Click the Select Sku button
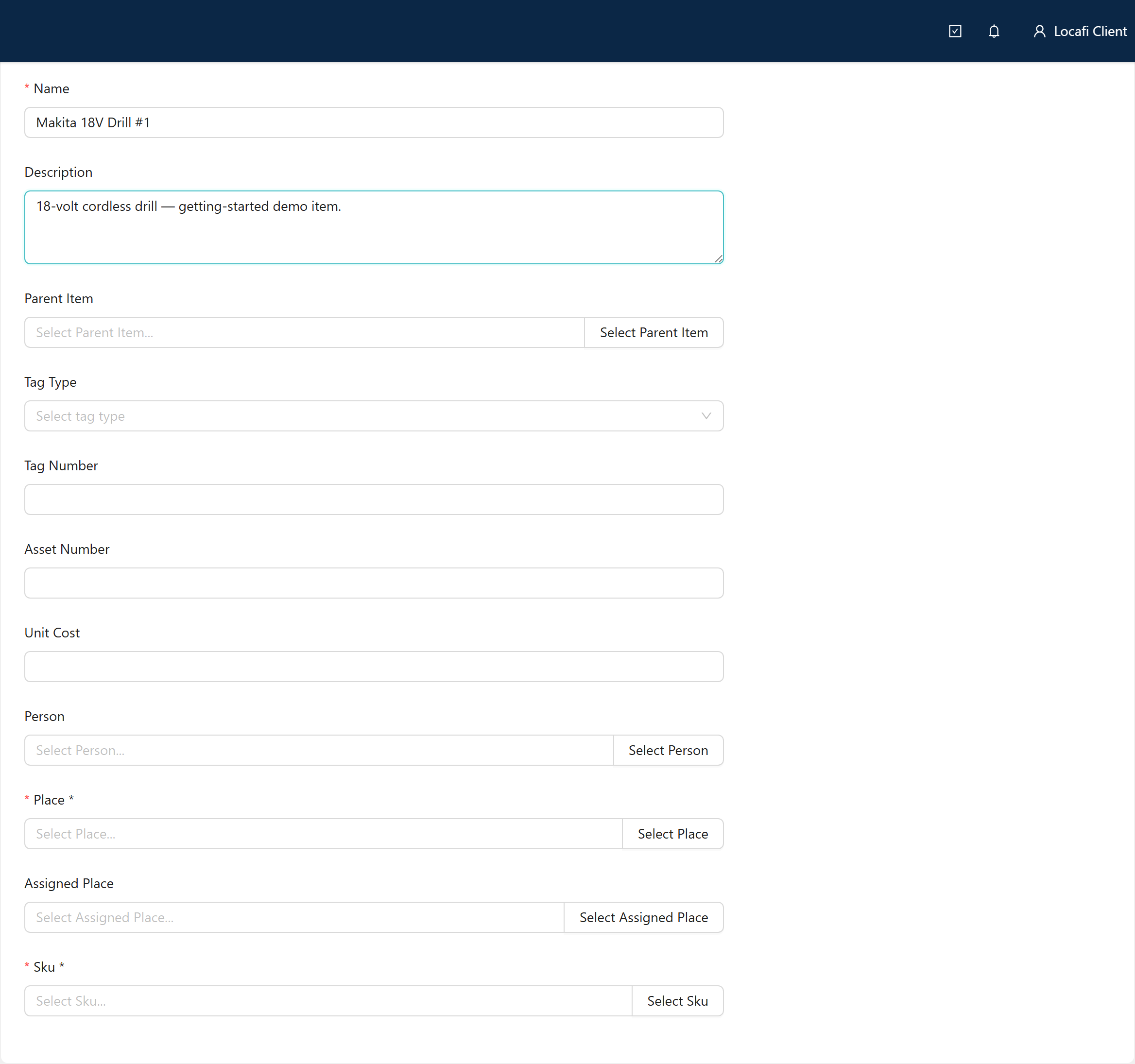This screenshot has height=1064, width=1135. tap(677, 1001)
